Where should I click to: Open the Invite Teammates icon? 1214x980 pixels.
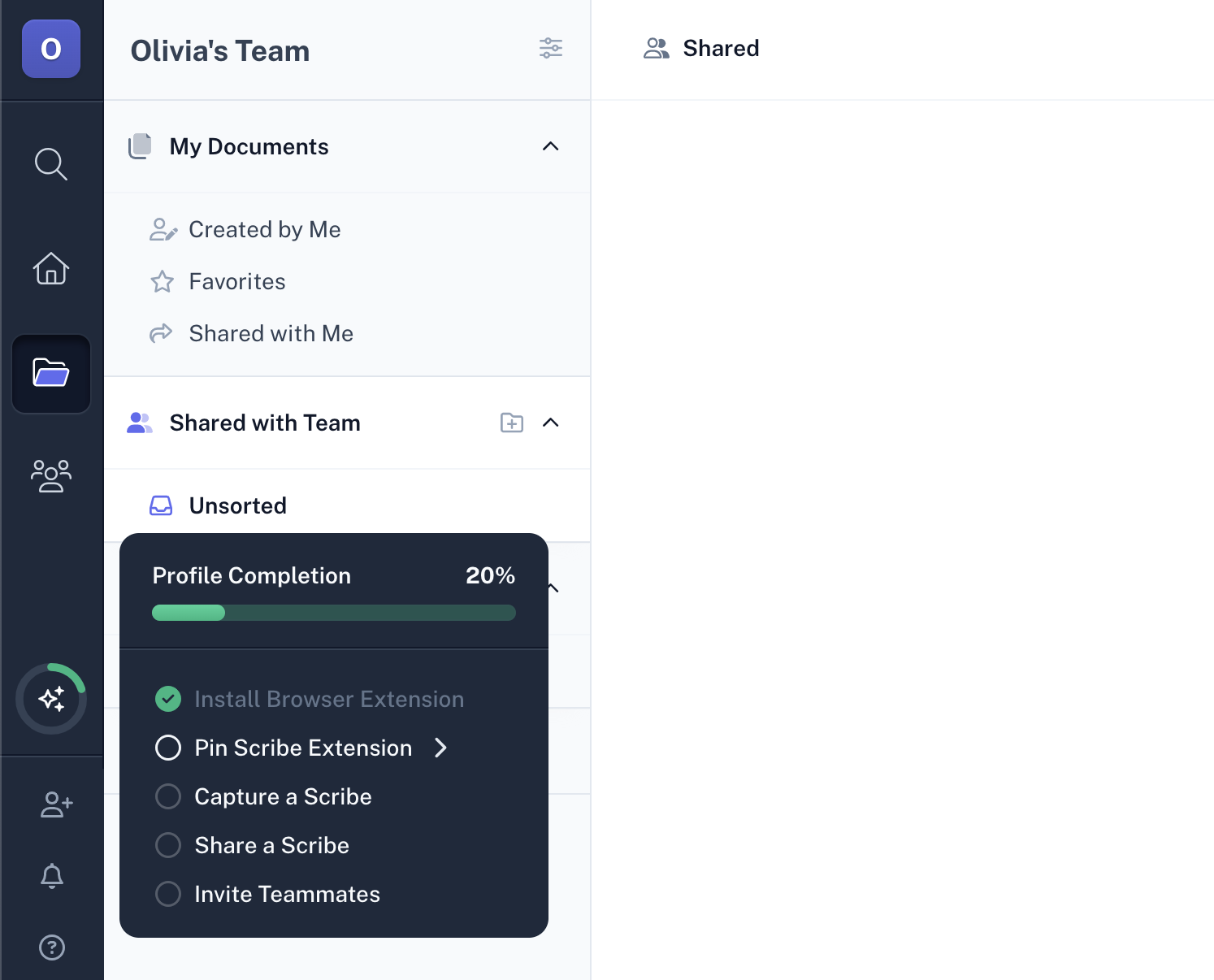coord(53,804)
